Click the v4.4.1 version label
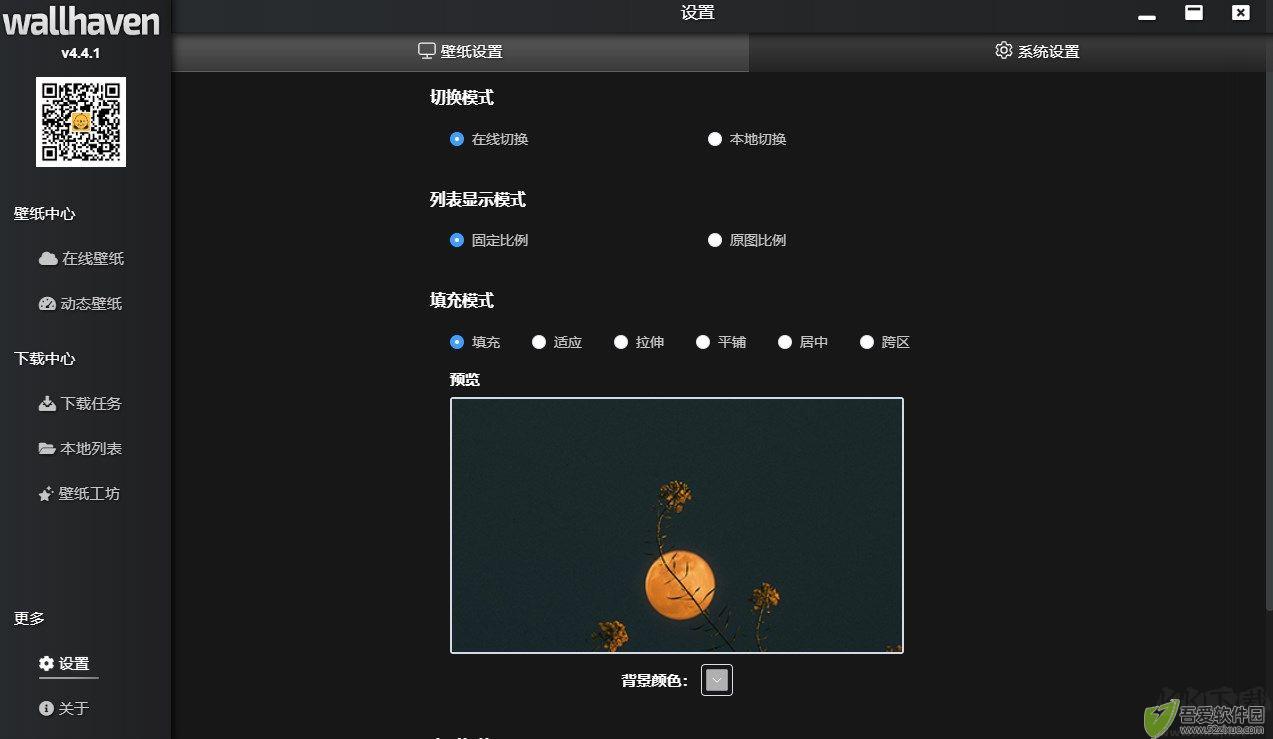 (81, 54)
